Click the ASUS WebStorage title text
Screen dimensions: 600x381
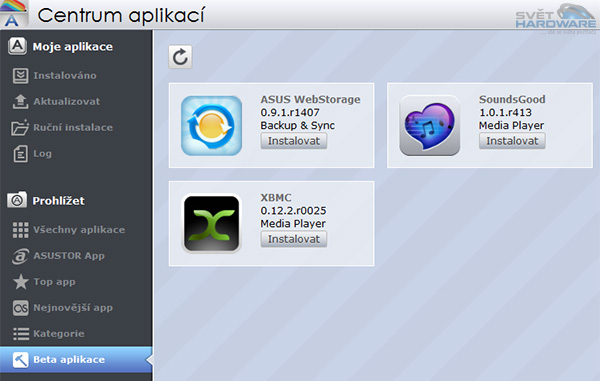click(310, 99)
